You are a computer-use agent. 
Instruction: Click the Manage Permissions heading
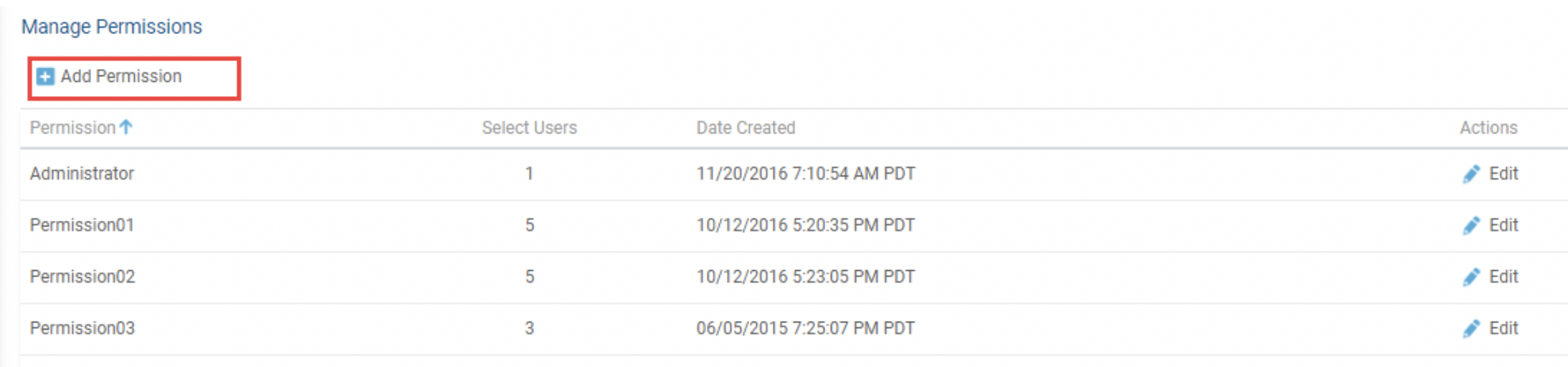coord(112,27)
